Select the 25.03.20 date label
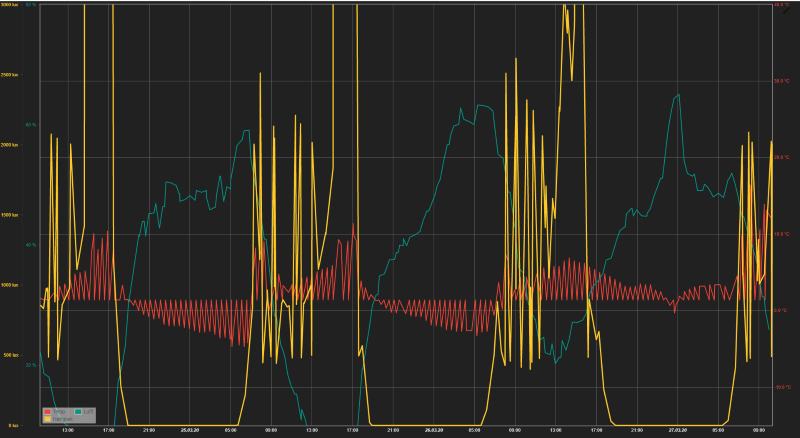Viewport: 800px width, 438px height. tap(189, 430)
